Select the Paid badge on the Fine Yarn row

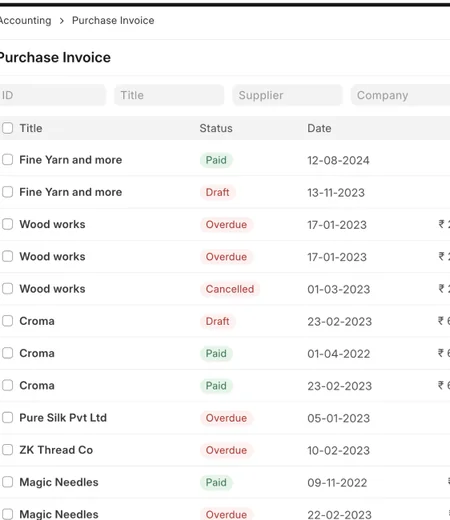(216, 160)
